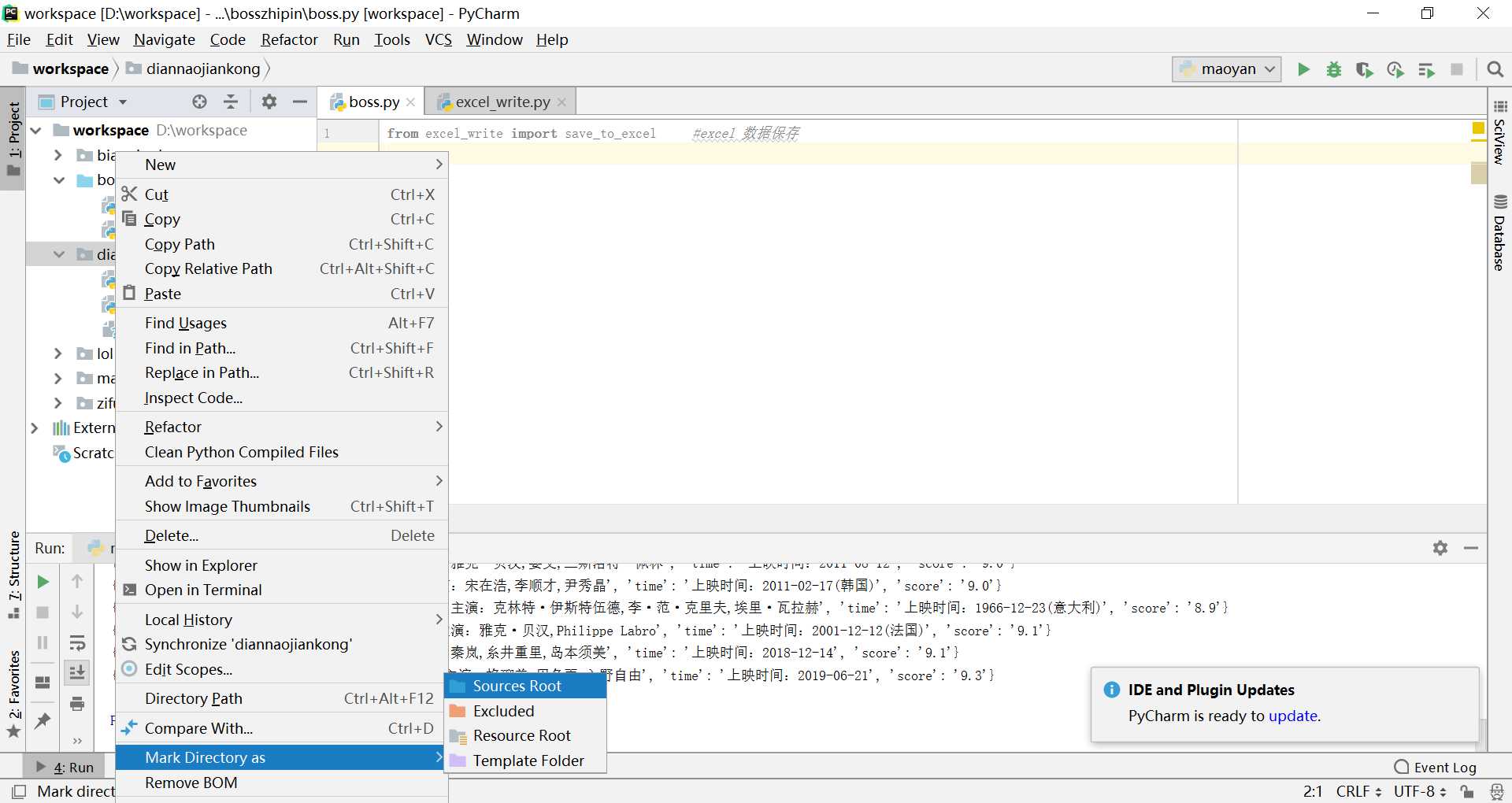The image size is (1512, 803).
Task: Toggle scroll to end in Run console
Action: pos(77,672)
